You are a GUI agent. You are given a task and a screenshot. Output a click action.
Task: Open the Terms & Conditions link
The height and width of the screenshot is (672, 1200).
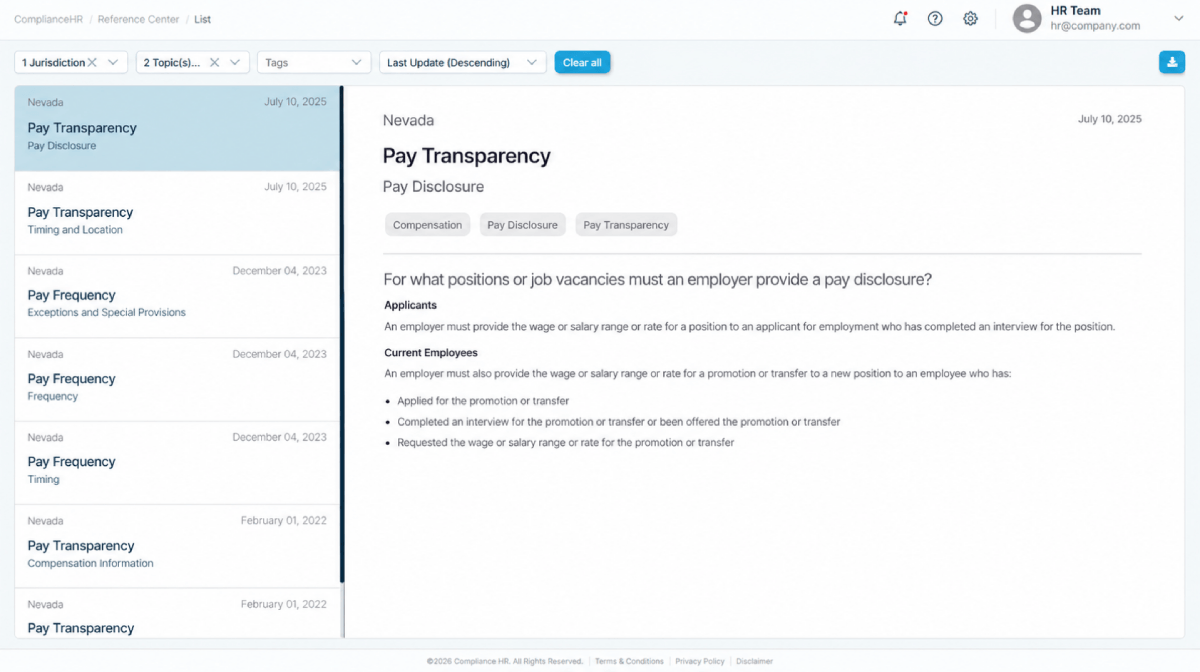(629, 661)
